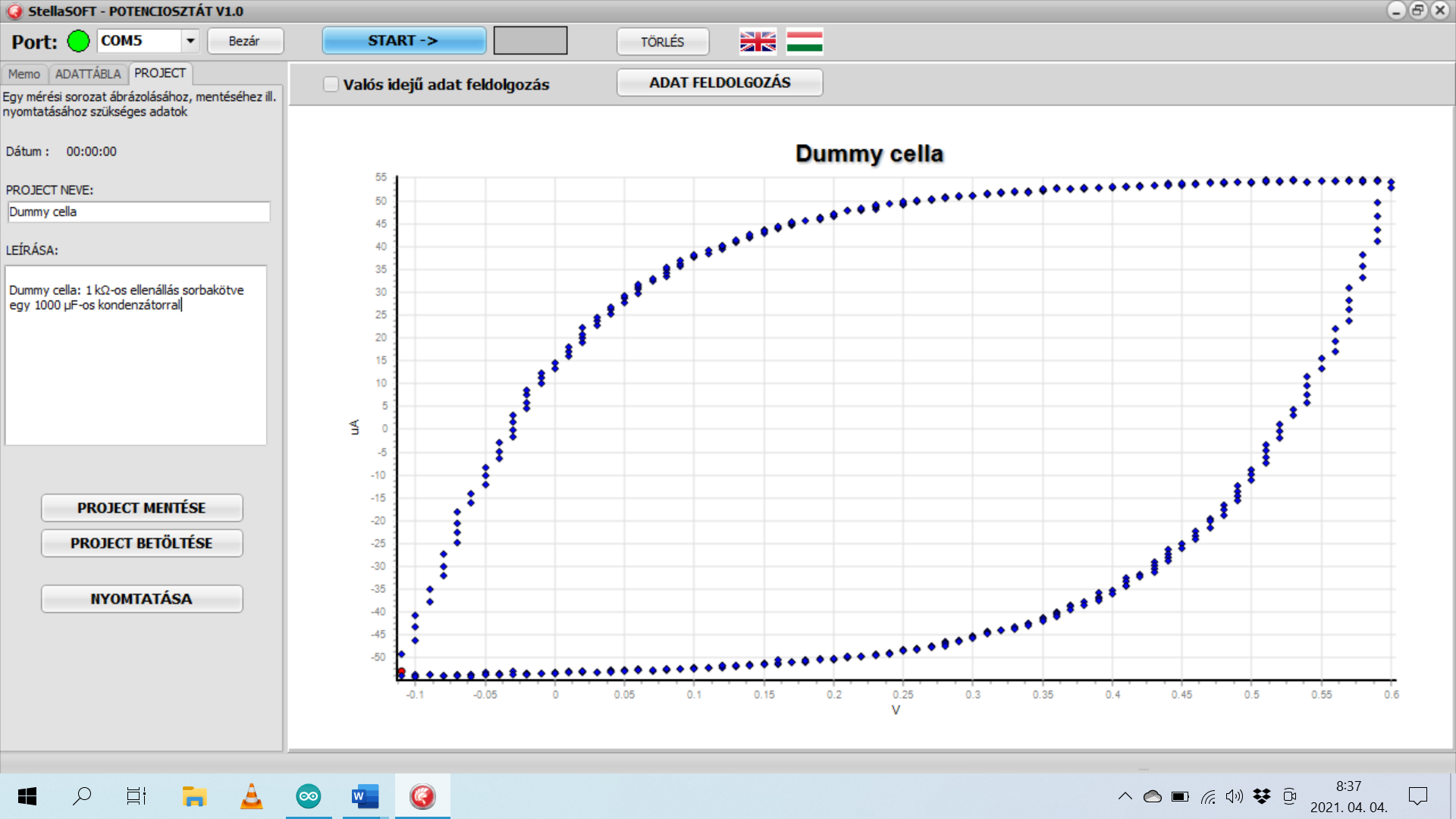Viewport: 1456px width, 819px height.
Task: Expand the COM5 port dropdown
Action: point(190,41)
